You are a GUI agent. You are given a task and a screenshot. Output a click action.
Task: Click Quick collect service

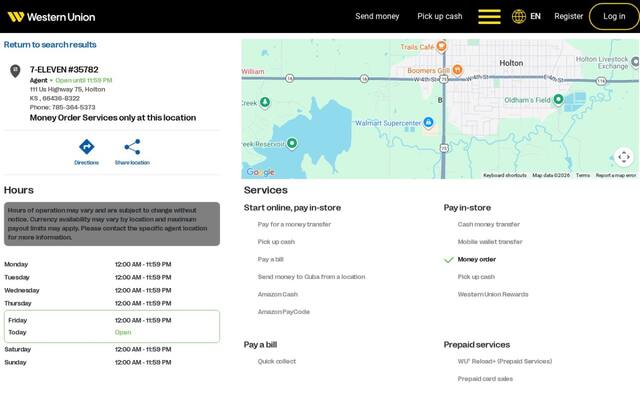[277, 361]
